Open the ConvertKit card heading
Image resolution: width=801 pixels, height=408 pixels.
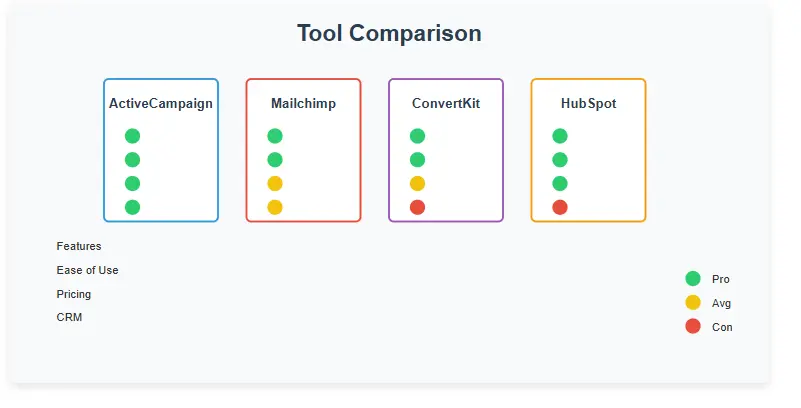(x=446, y=103)
